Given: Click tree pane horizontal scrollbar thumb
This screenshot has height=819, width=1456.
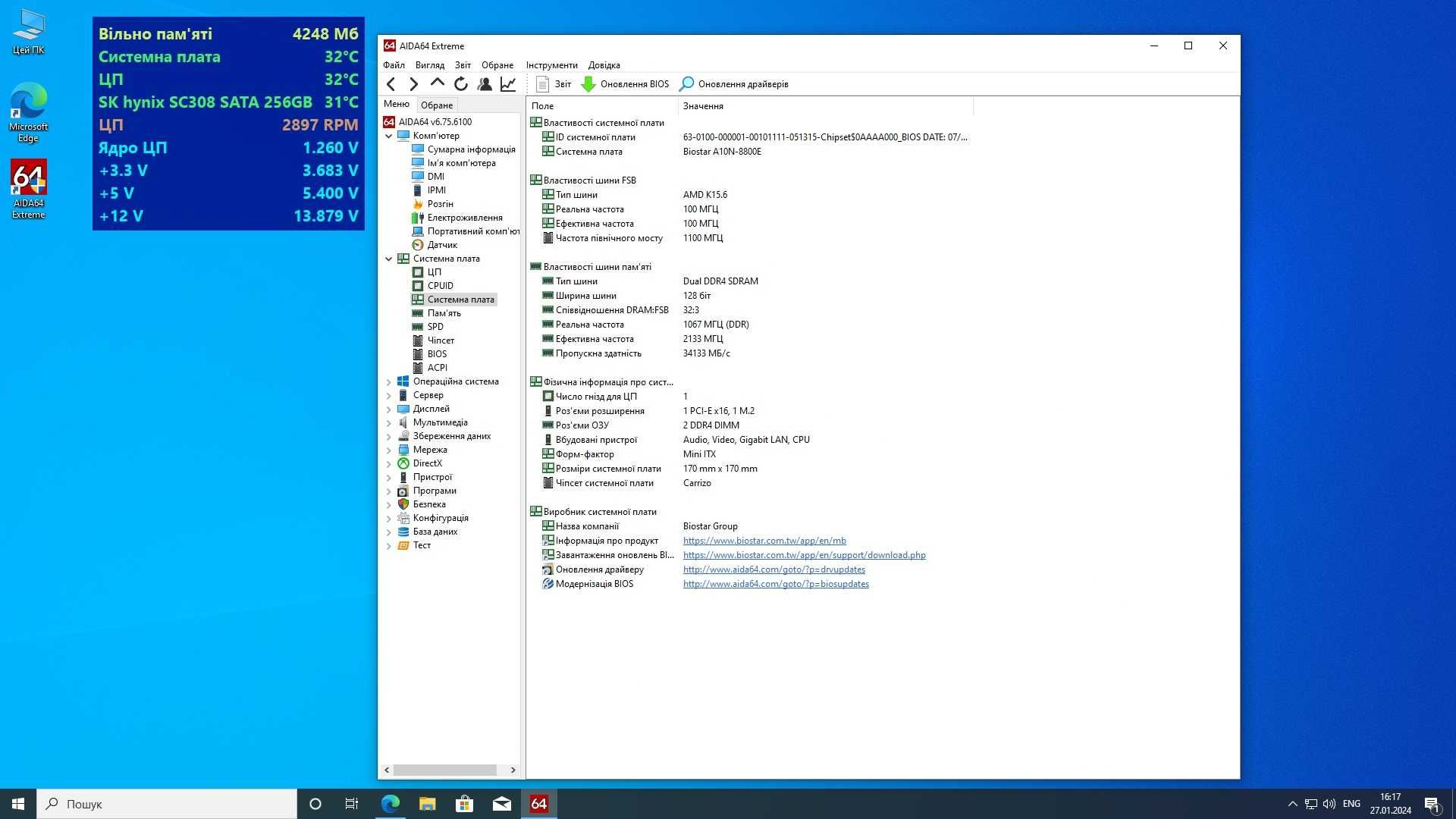Looking at the screenshot, I should [x=445, y=770].
